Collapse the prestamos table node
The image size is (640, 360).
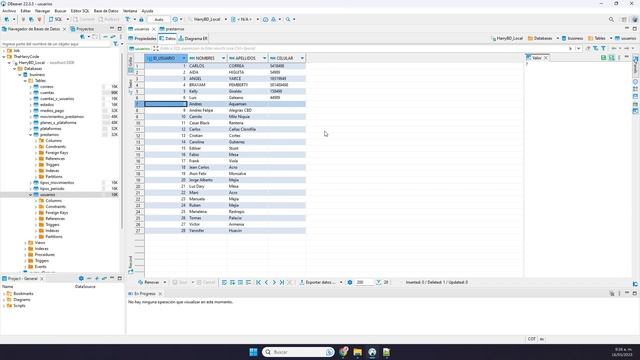tap(31, 135)
